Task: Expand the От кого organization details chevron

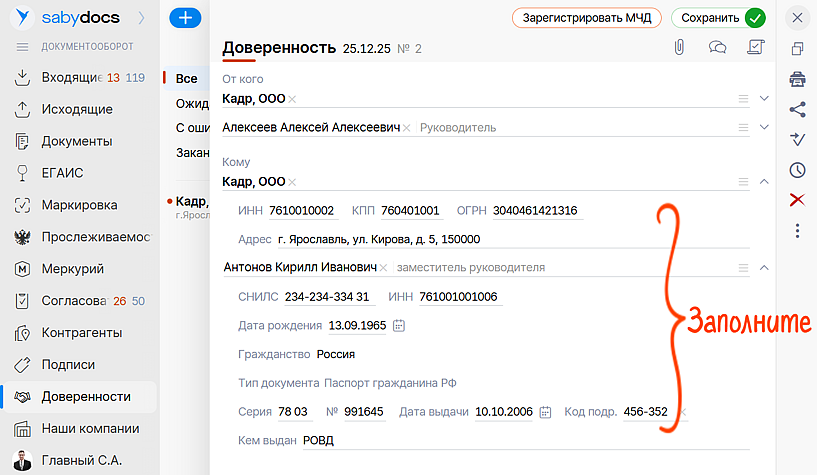Action: [764, 98]
